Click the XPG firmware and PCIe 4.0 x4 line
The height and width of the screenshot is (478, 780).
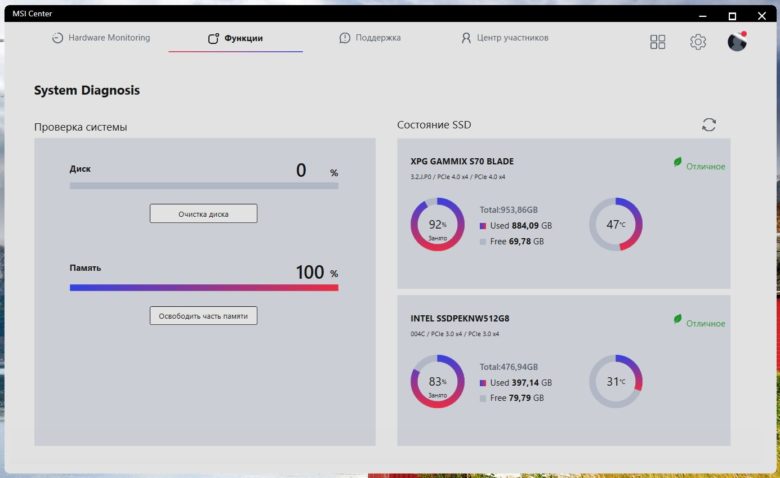pyautogui.click(x=458, y=177)
